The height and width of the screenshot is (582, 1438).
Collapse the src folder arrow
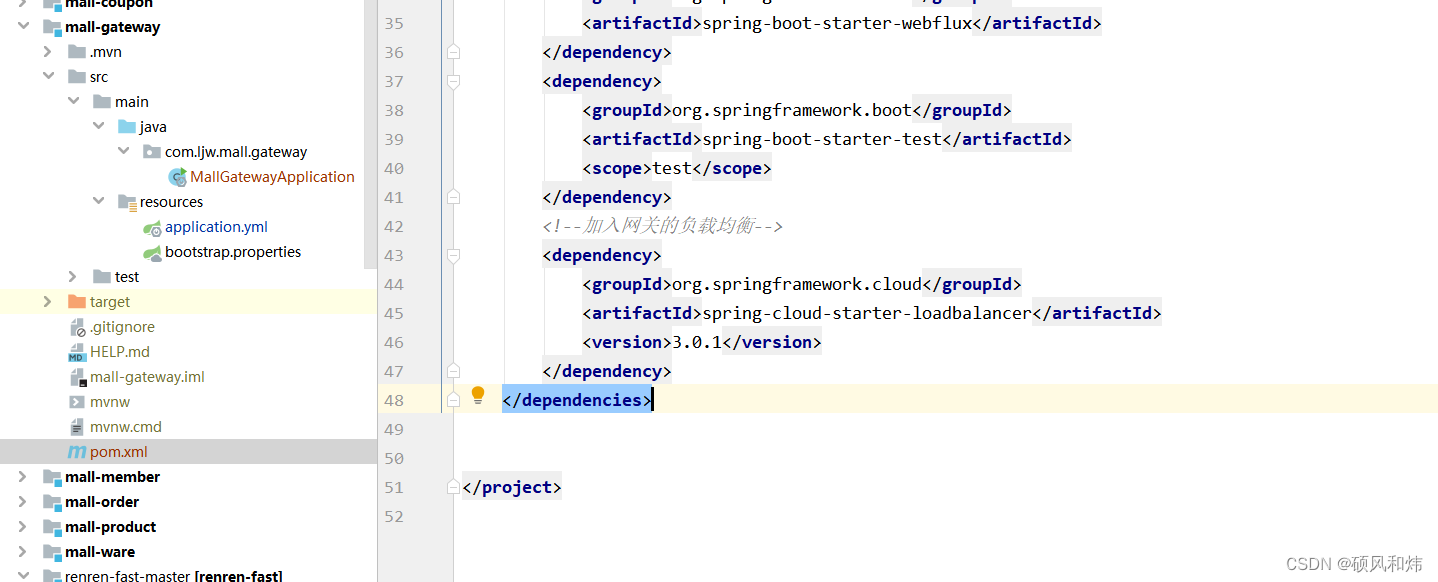(x=47, y=77)
